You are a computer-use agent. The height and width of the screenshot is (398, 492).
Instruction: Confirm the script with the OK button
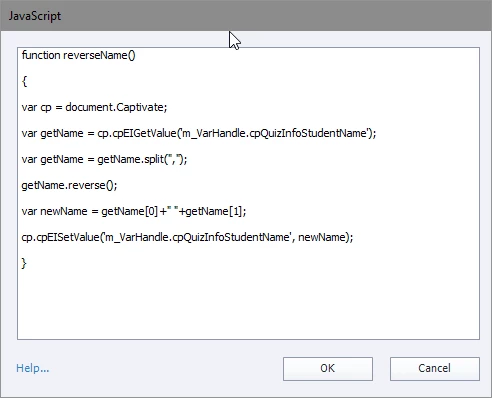tap(328, 369)
